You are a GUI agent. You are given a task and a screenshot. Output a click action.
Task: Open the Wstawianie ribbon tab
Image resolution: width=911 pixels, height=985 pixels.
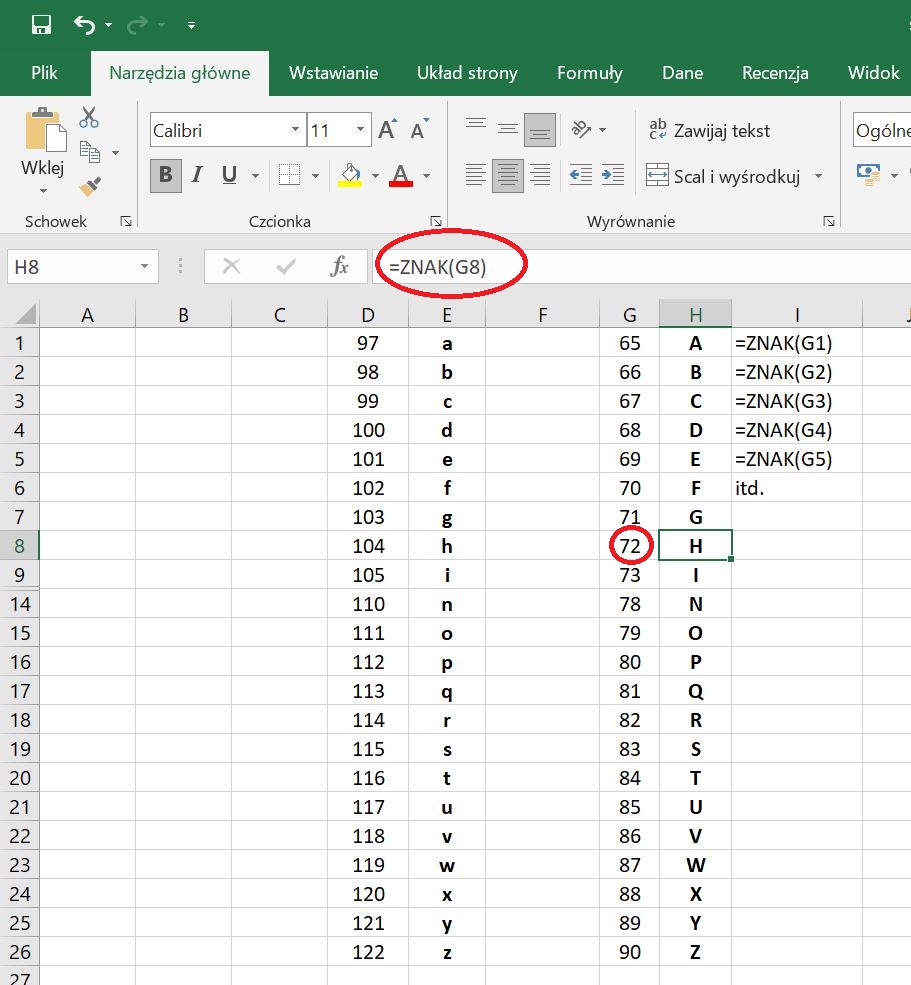[333, 73]
